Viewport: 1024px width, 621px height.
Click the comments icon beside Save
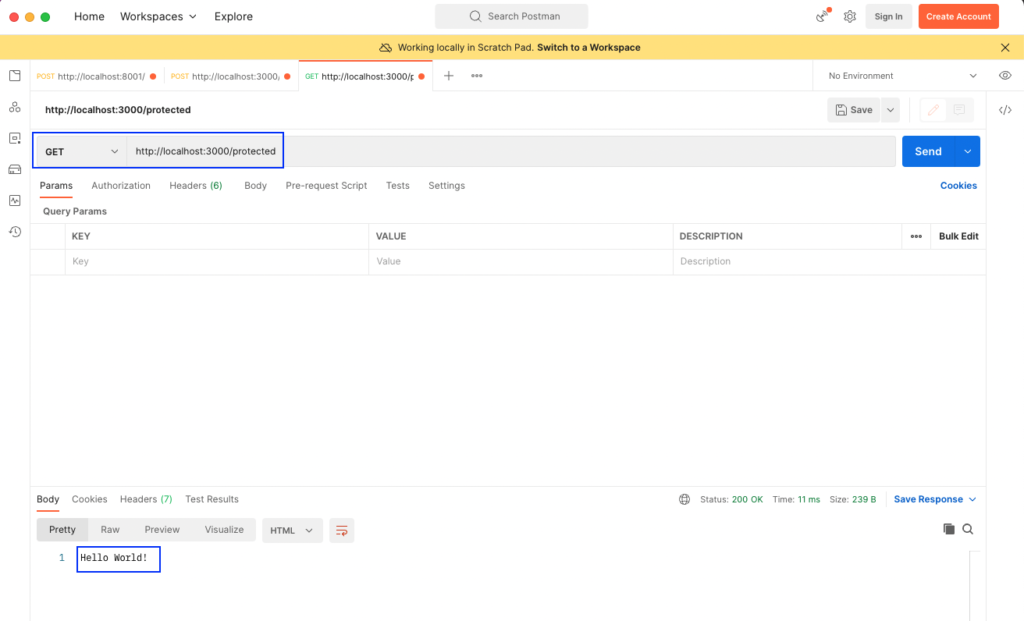click(x=959, y=110)
